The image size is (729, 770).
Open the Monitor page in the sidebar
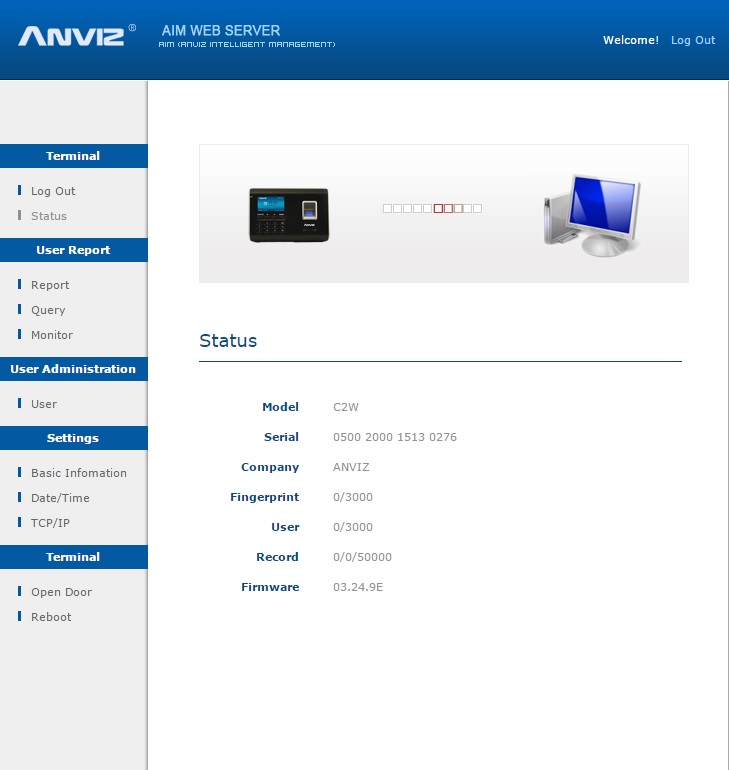point(52,335)
